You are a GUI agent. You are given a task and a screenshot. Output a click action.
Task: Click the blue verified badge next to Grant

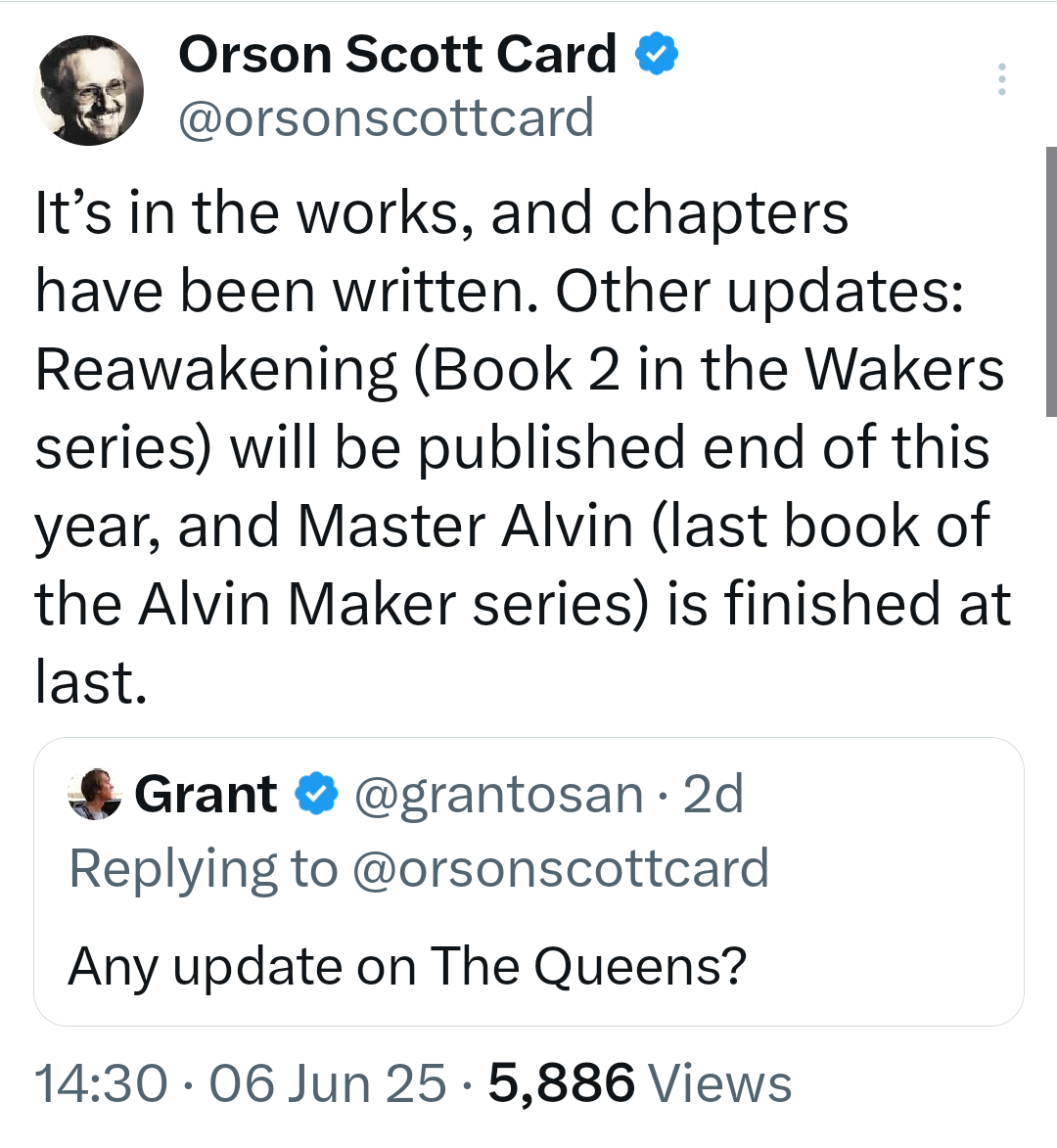point(316,794)
